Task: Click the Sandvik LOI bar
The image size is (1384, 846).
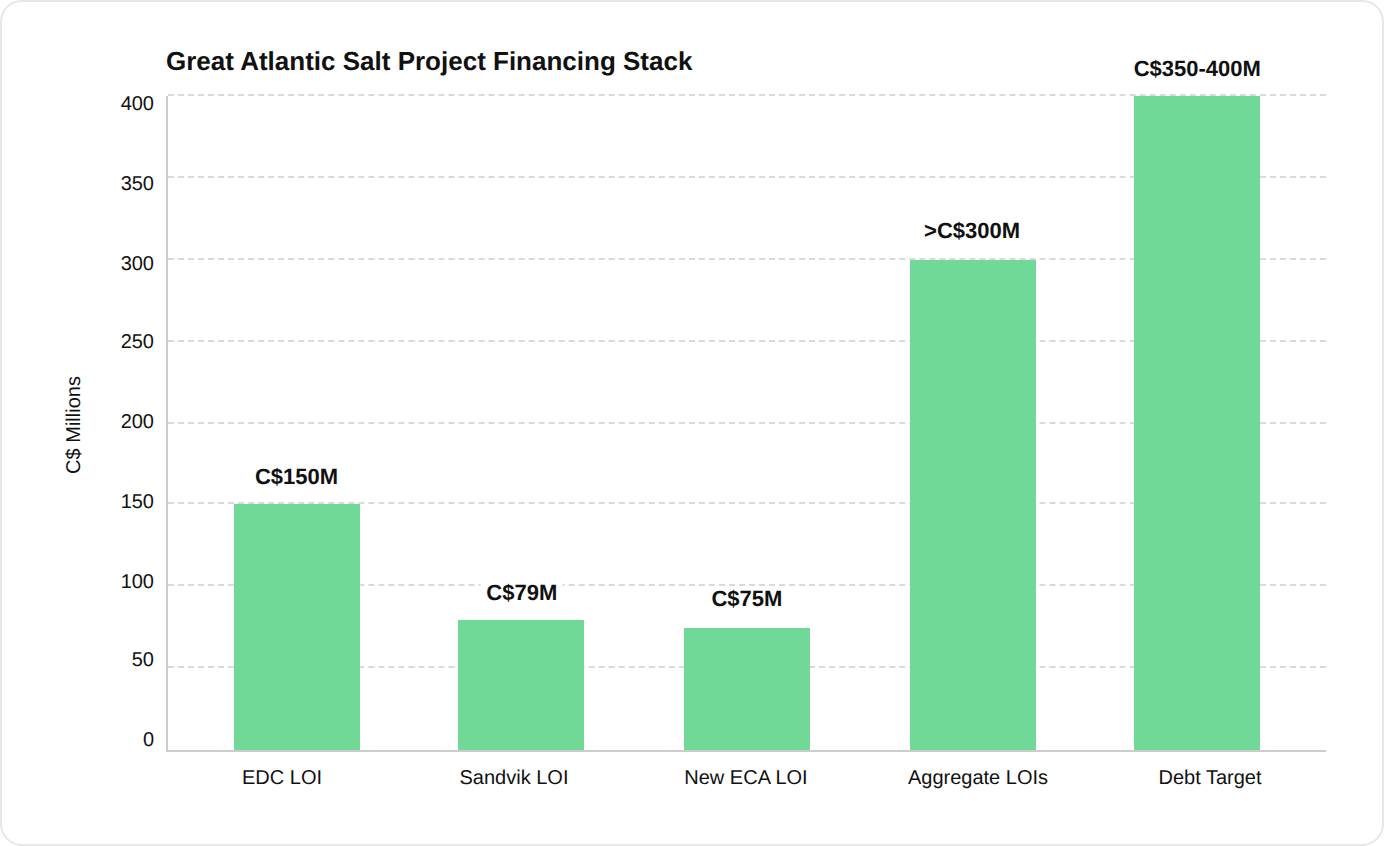Action: coord(521,685)
